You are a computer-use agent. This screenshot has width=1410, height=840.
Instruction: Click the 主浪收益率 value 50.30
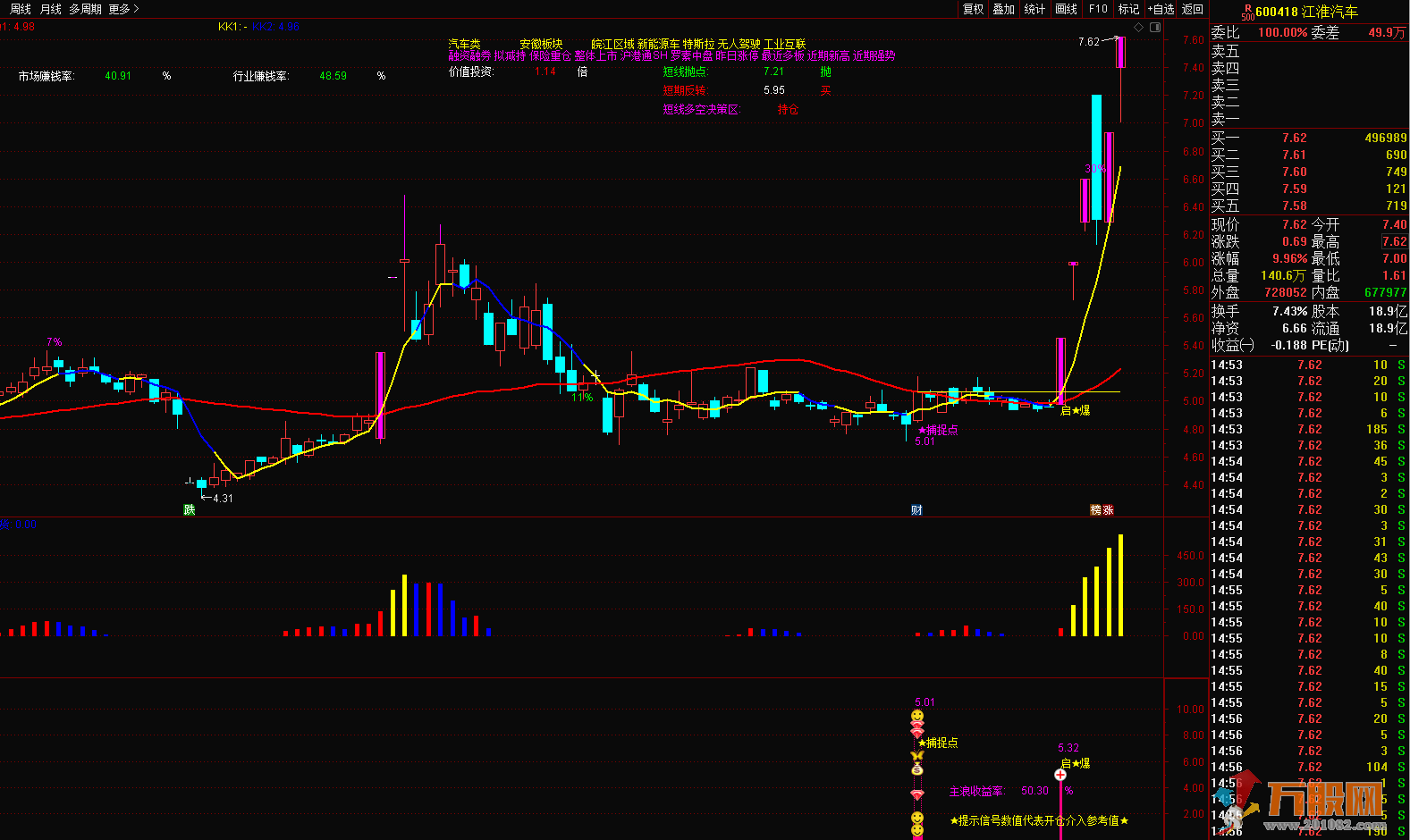pos(1034,791)
